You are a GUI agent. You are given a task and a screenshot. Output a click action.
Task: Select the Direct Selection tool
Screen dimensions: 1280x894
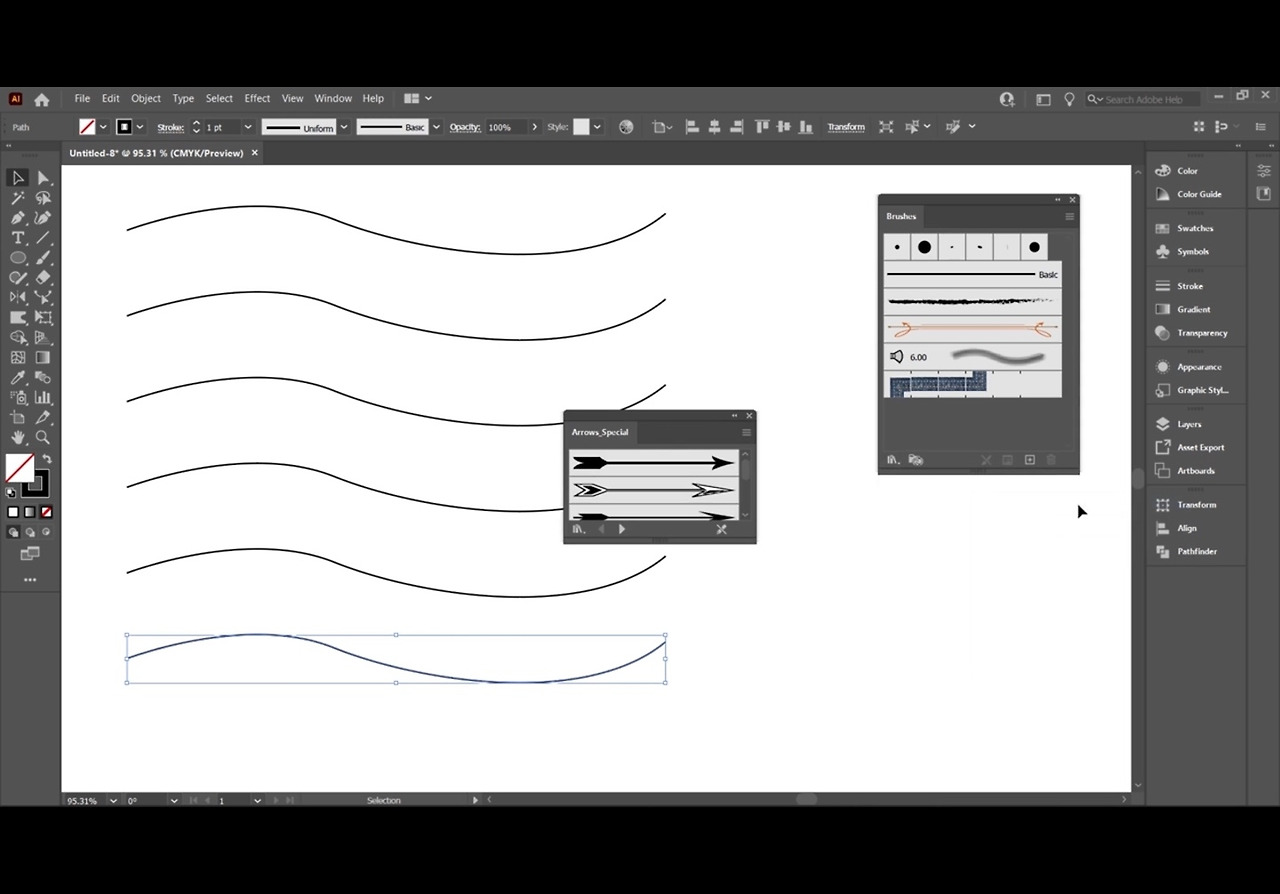click(x=43, y=178)
